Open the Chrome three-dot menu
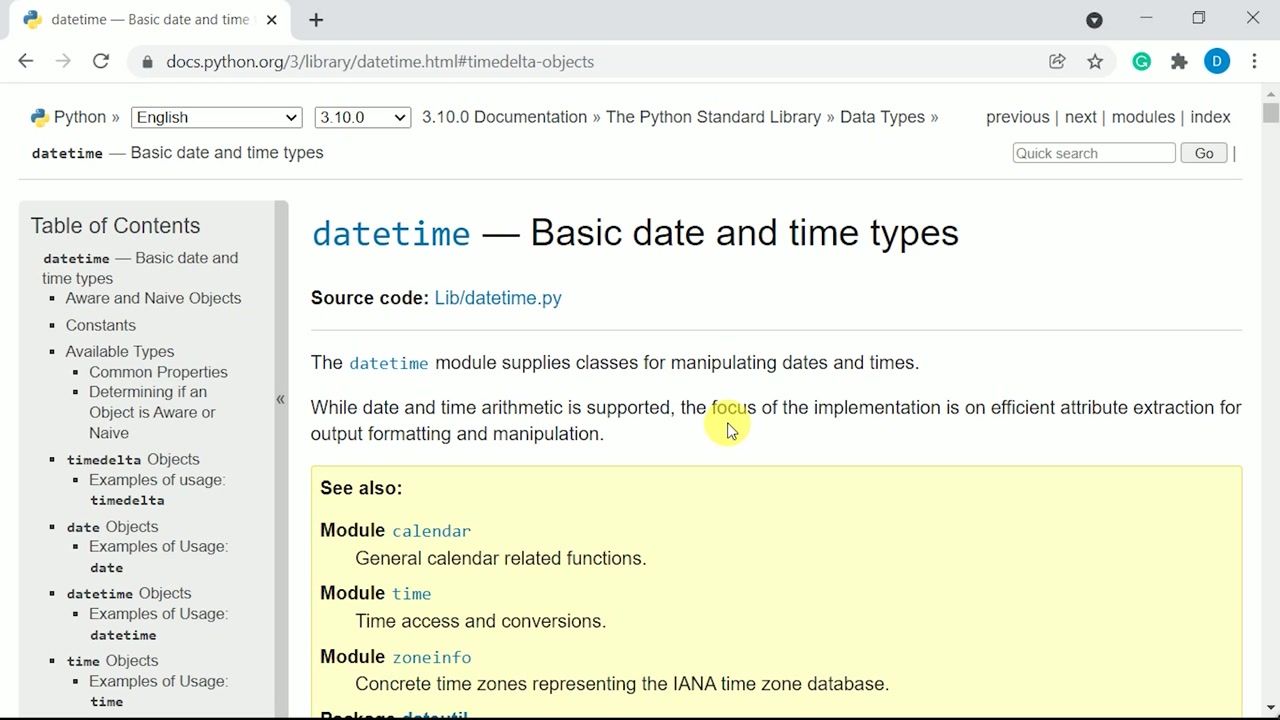Image resolution: width=1280 pixels, height=720 pixels. 1254,62
